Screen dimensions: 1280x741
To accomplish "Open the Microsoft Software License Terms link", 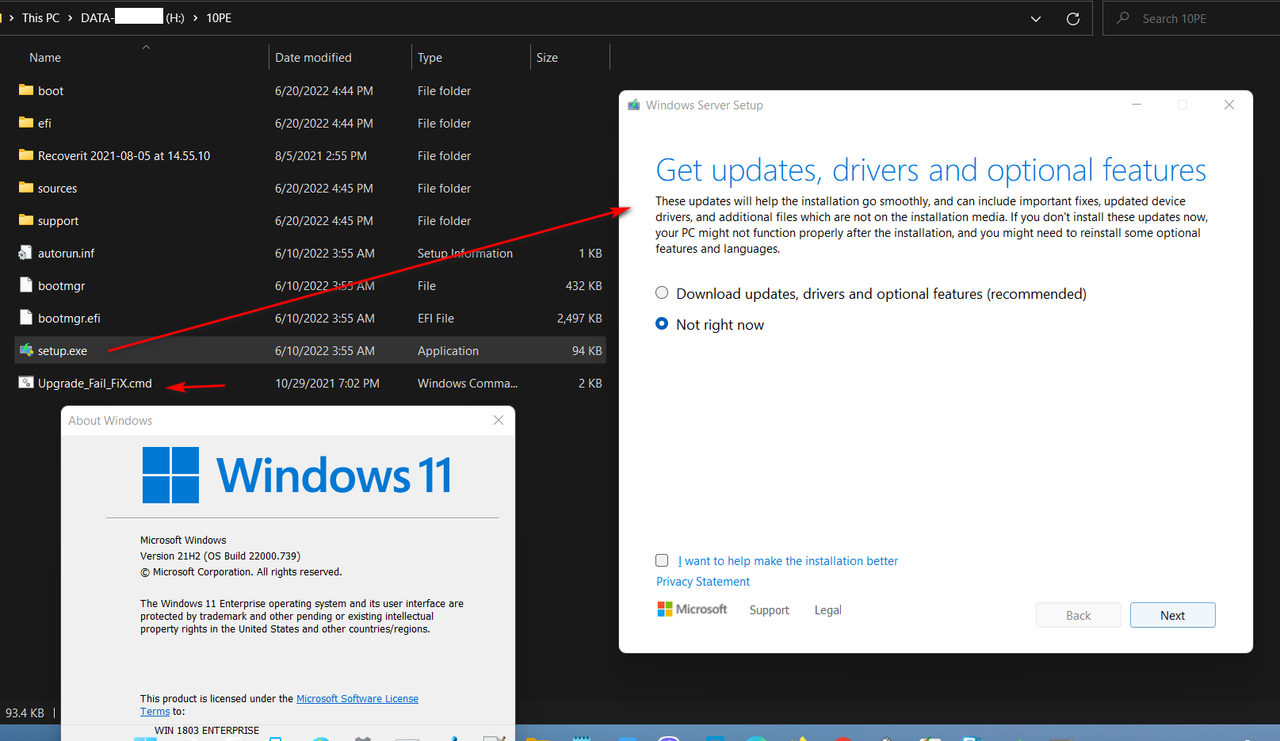I will click(357, 699).
